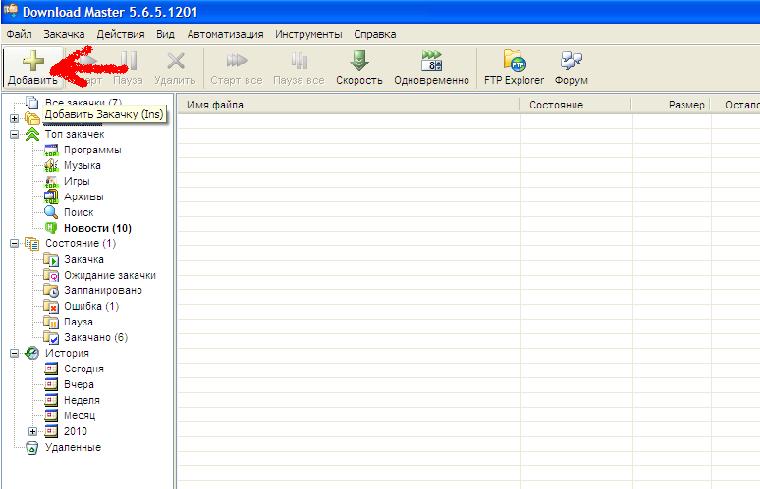Click the Новости (10) label
The height and width of the screenshot is (489, 760).
pyautogui.click(x=98, y=228)
